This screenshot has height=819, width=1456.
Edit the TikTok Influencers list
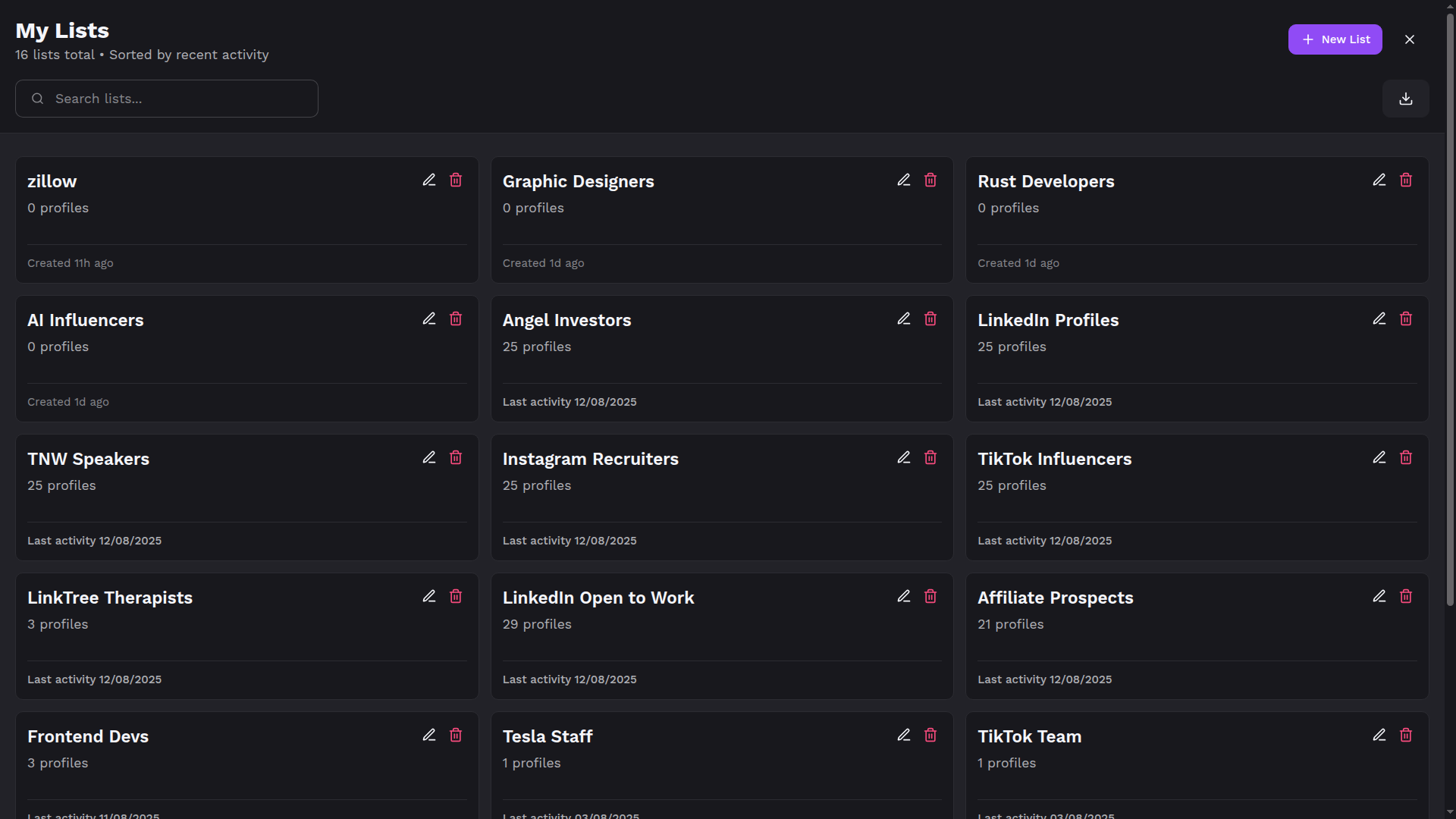point(1379,457)
